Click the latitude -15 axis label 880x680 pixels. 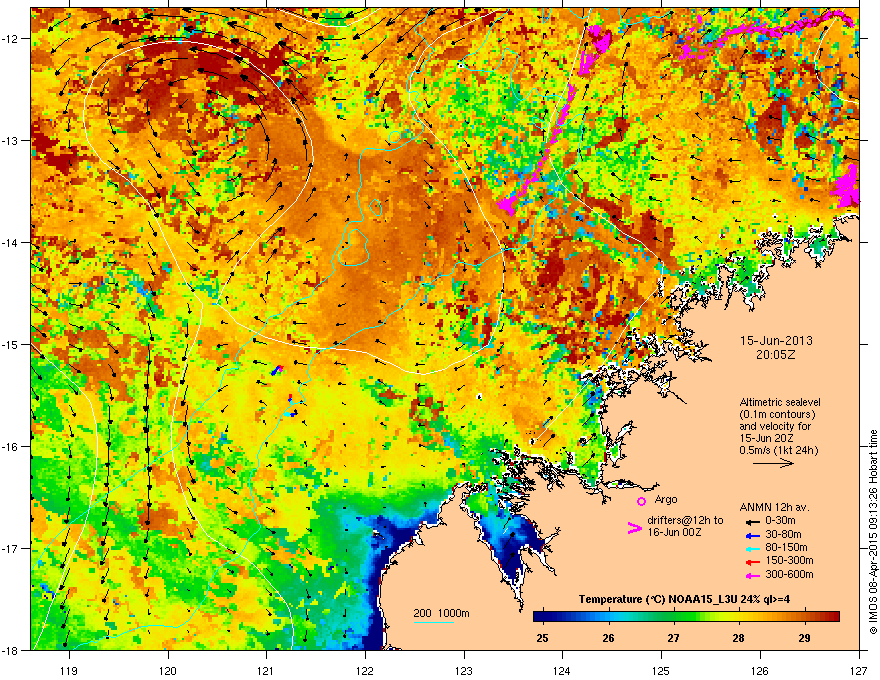coord(10,344)
